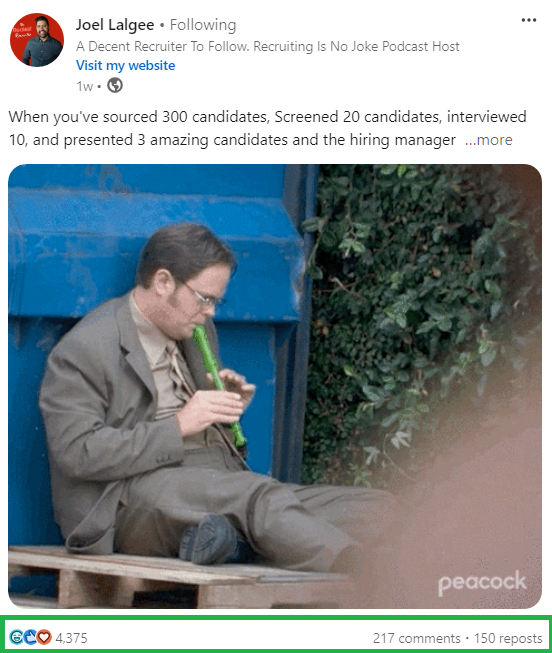Click the globe public visibility icon

(x=115, y=86)
